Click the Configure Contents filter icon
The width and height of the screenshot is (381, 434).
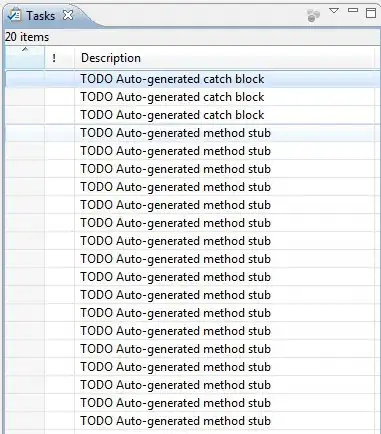[313, 15]
